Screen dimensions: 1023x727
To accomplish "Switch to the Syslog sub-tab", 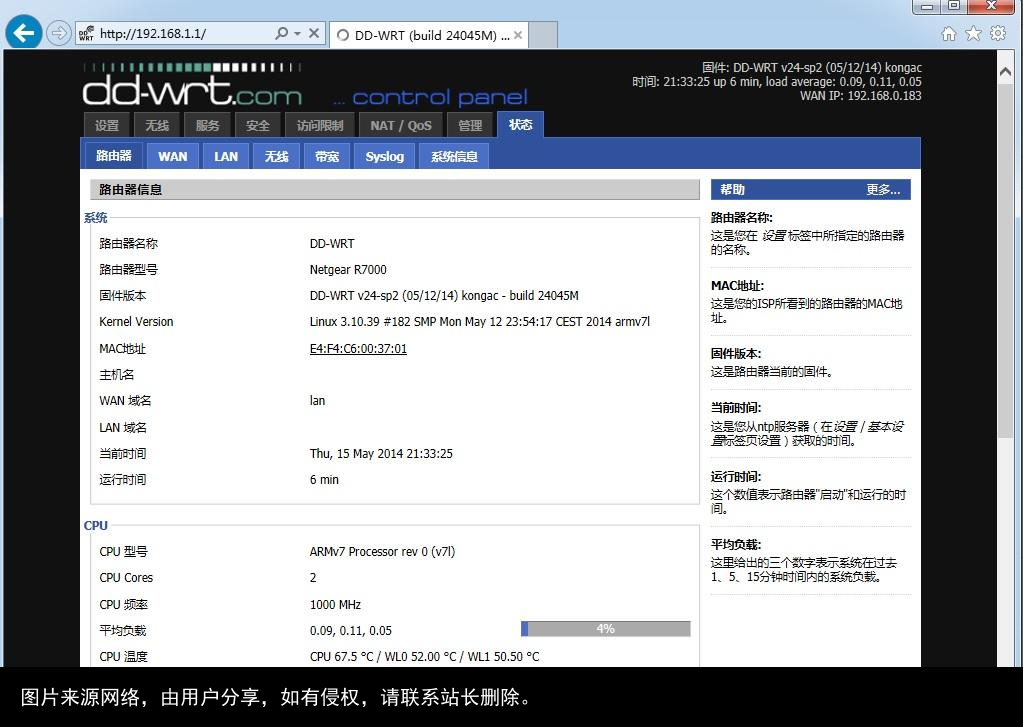I will pos(384,155).
